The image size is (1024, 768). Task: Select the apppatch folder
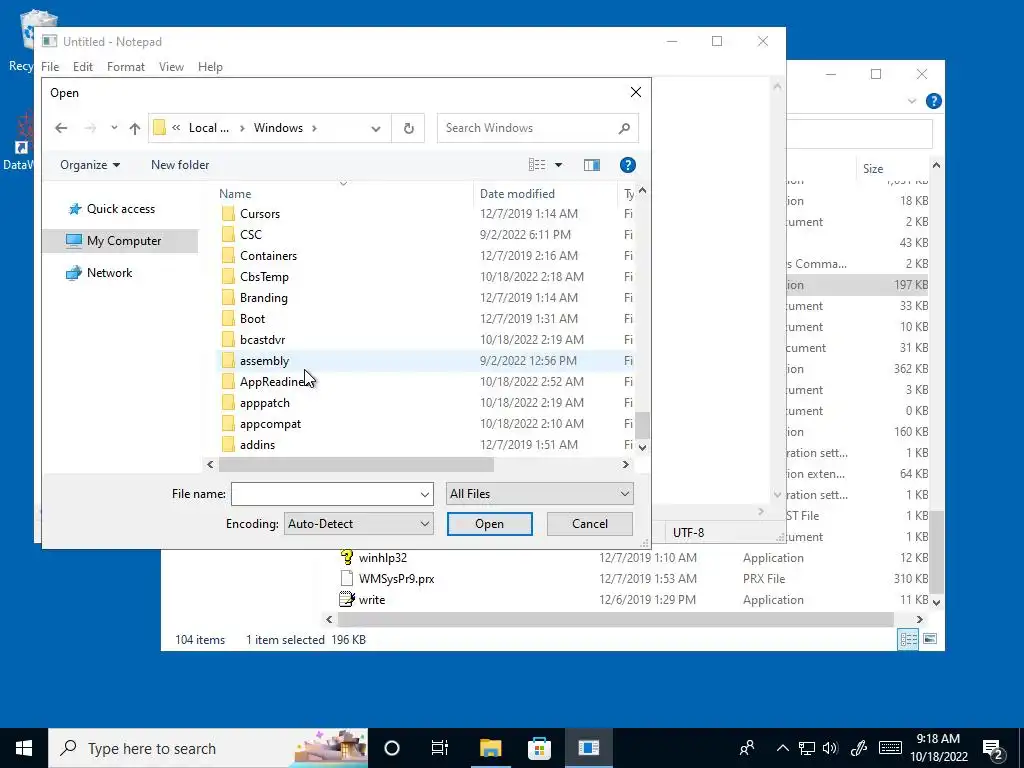264,403
